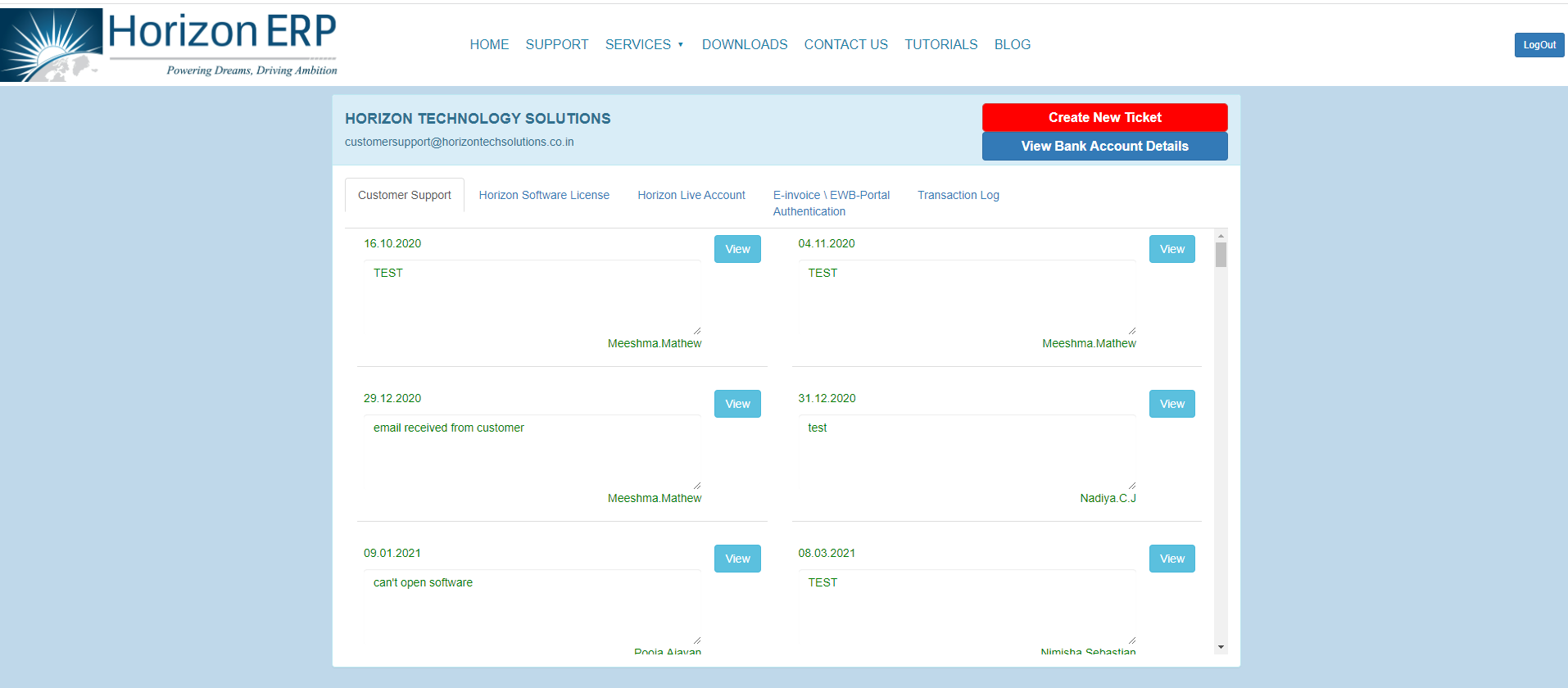View the 31.12.2020 ticket
The width and height of the screenshot is (1568, 688).
point(1171,404)
